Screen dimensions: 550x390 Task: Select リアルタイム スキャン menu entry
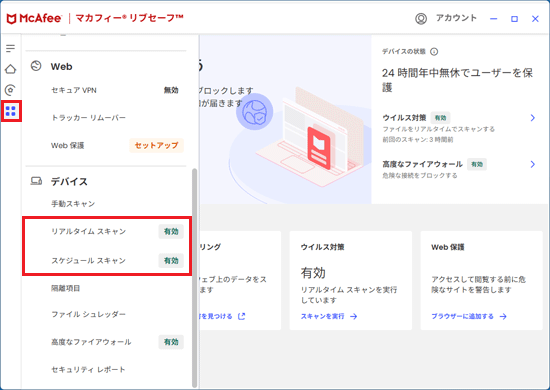pos(88,231)
